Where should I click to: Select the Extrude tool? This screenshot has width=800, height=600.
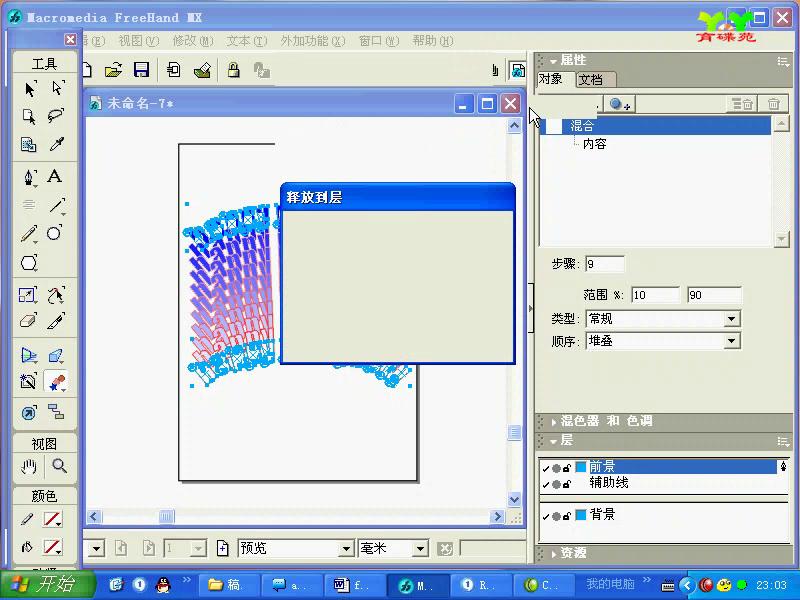[x=56, y=355]
